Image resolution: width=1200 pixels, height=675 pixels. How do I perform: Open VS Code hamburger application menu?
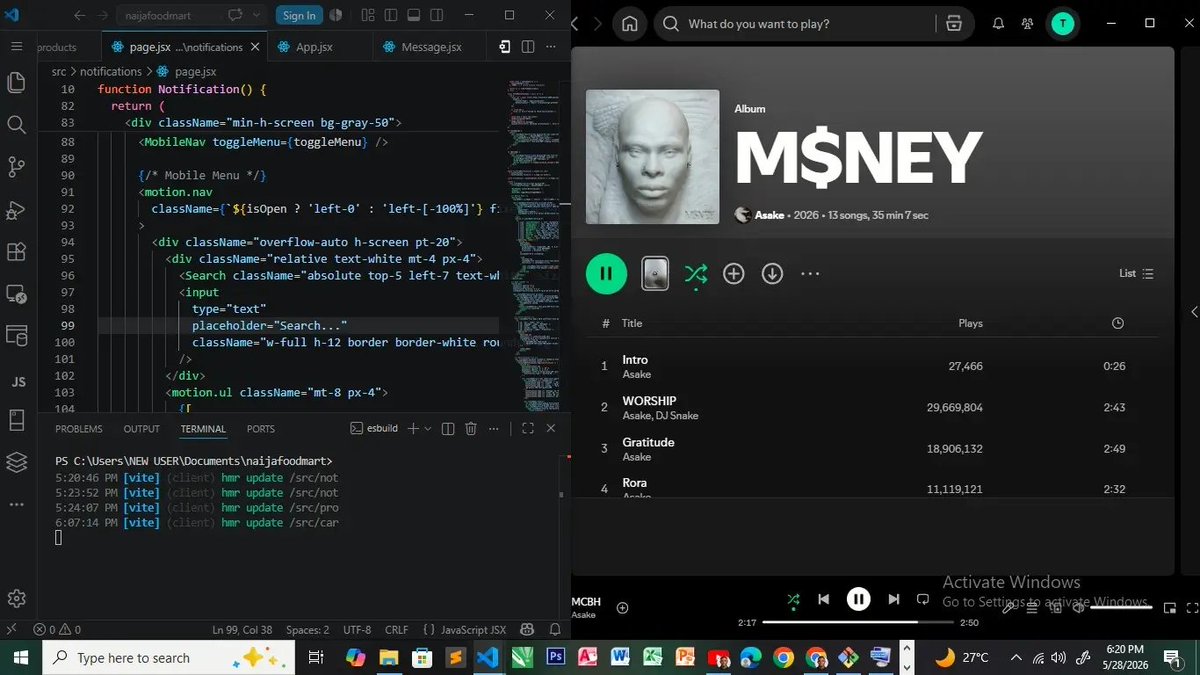16,47
